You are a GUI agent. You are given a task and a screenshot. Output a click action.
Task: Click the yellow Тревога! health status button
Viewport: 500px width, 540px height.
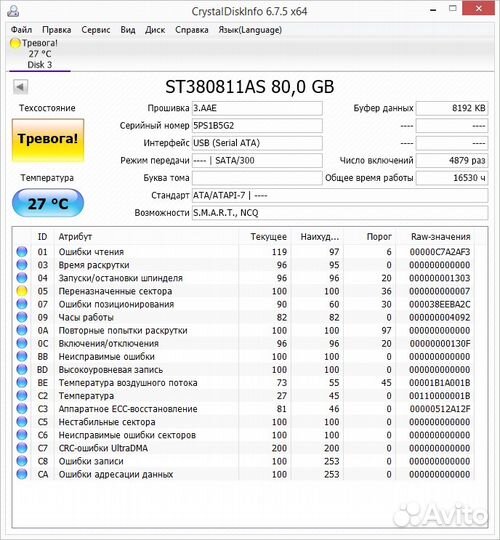click(x=48, y=139)
